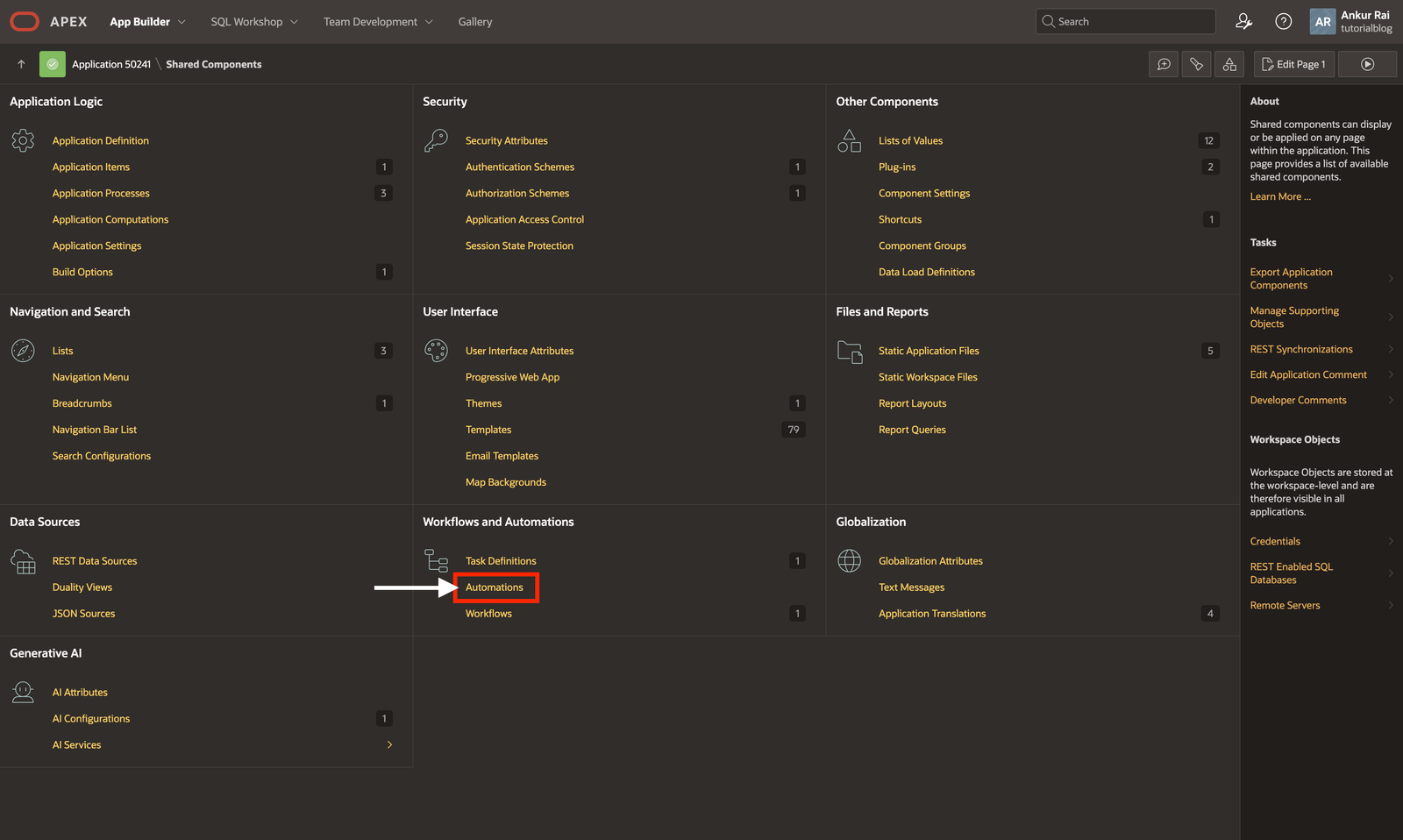Screen dimensions: 1403x840
Task: Open the Gallery menu item
Action: point(475,22)
